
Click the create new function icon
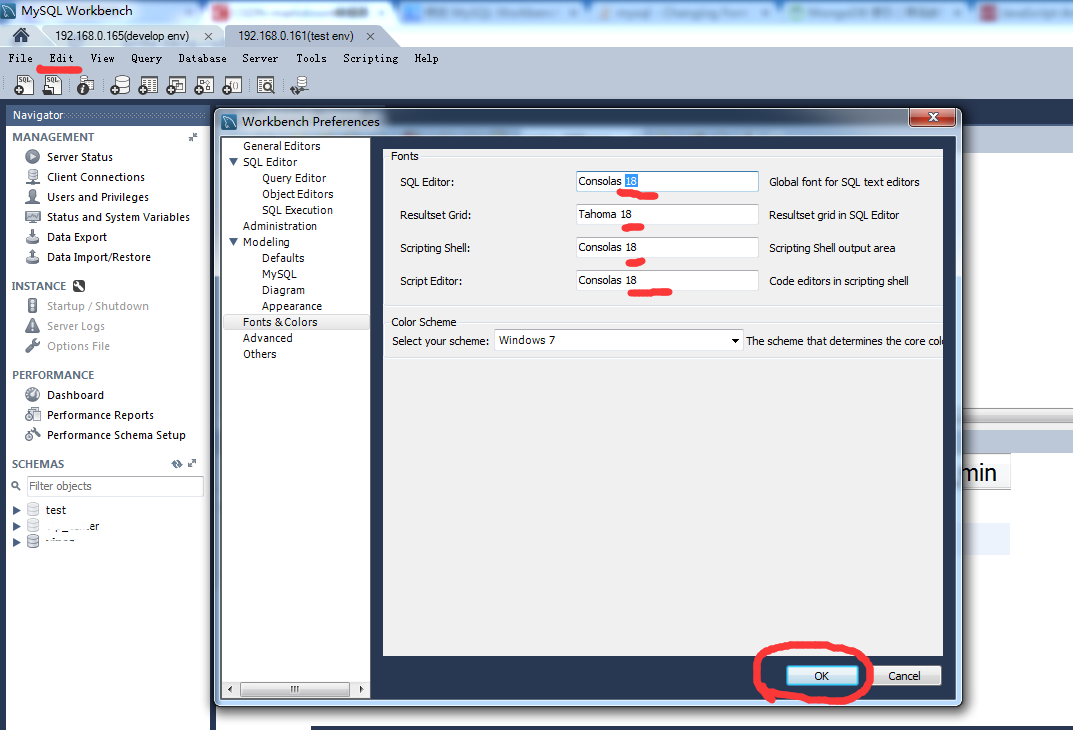232,85
